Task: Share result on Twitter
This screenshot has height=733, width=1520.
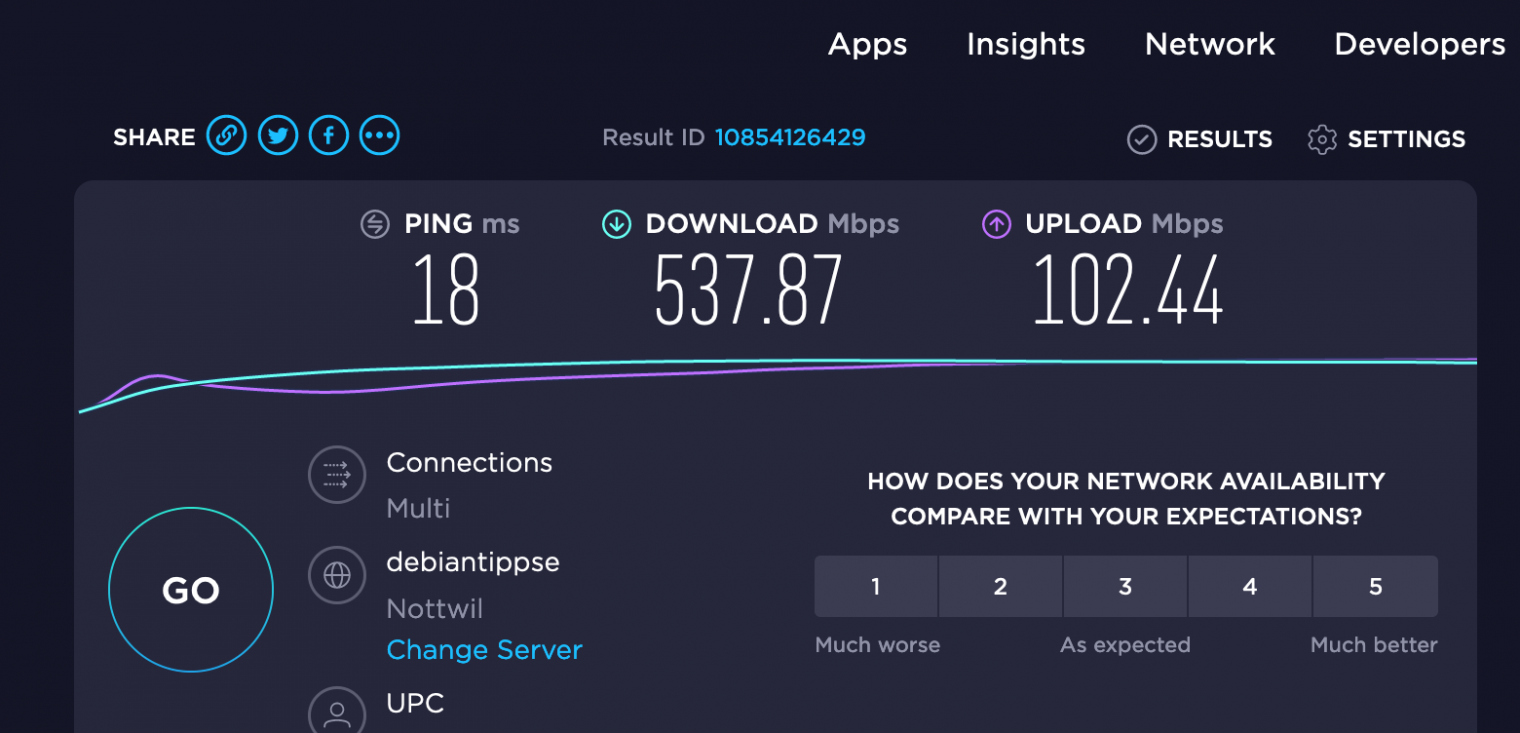Action: [x=278, y=135]
